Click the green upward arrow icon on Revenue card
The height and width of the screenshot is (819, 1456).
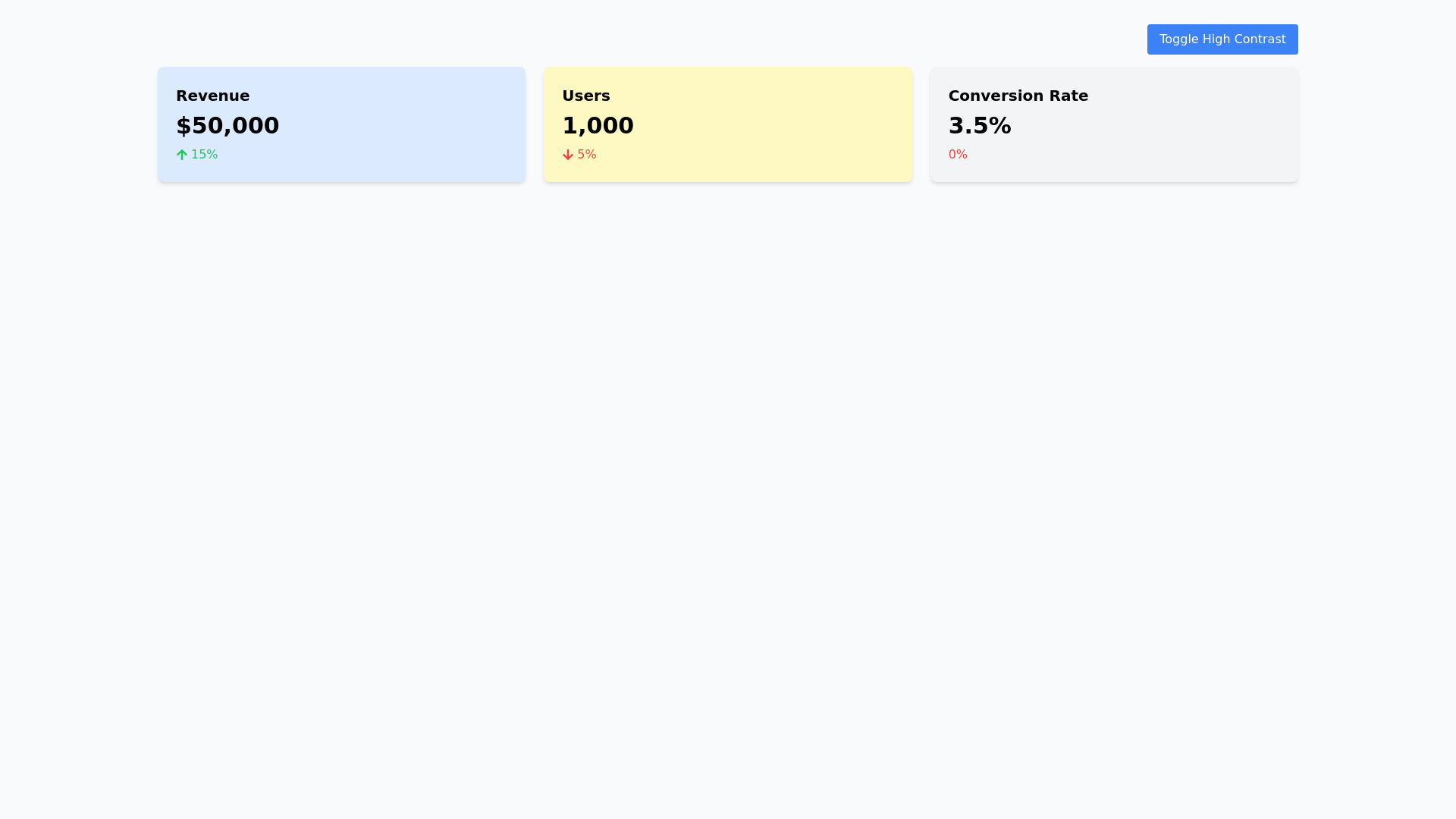pyautogui.click(x=181, y=154)
